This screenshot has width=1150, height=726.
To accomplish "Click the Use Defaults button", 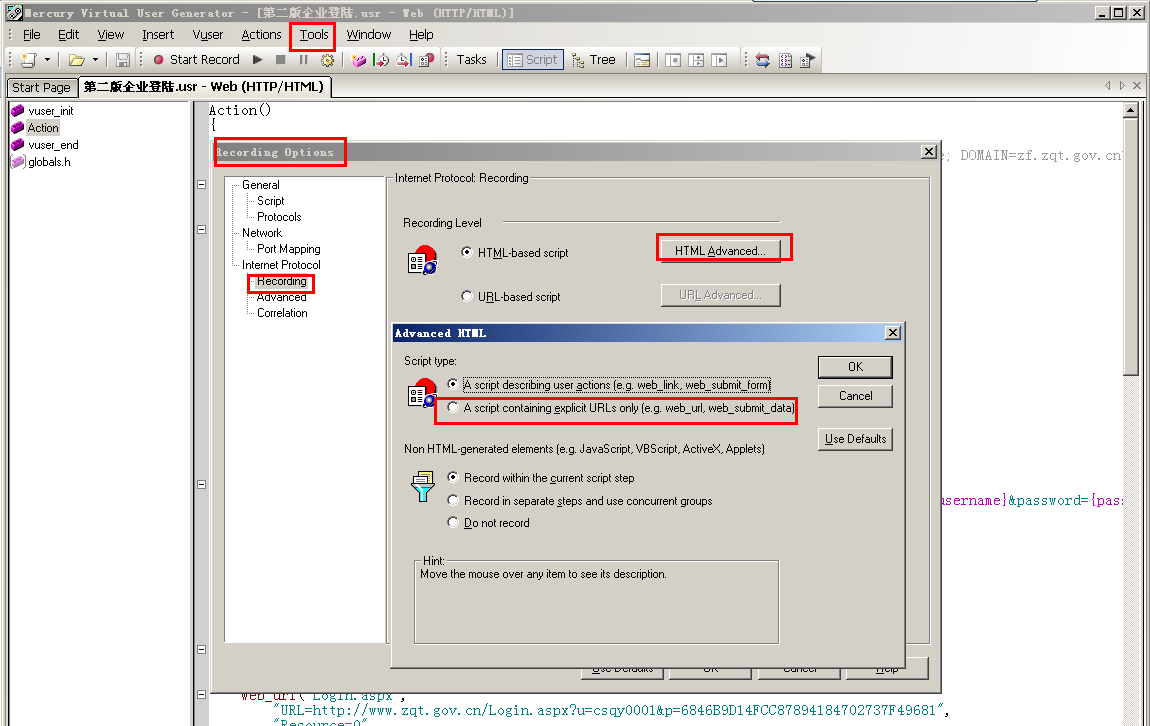I will pyautogui.click(x=855, y=438).
